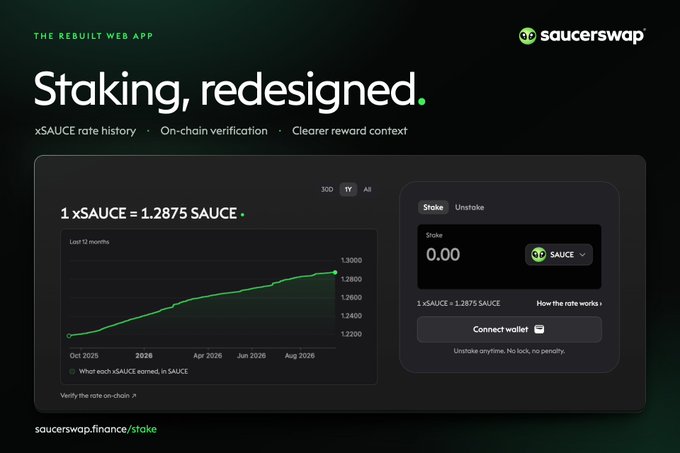This screenshot has width=680, height=453.
Task: Switch chart range to 30D
Action: 327,189
